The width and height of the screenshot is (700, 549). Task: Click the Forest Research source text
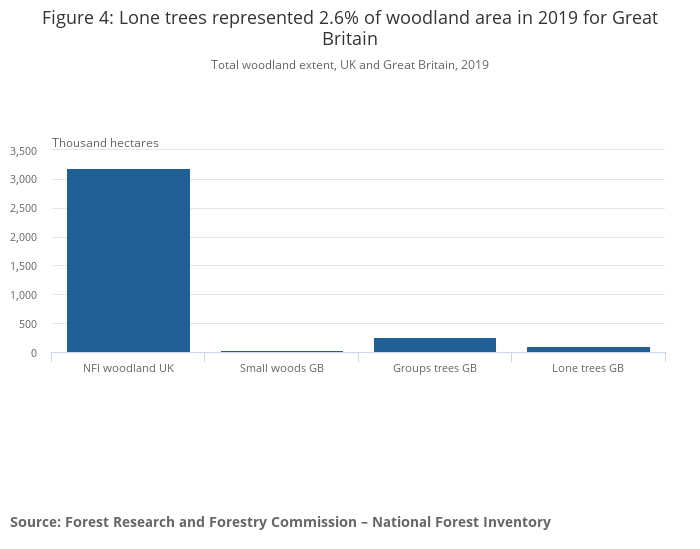(280, 522)
